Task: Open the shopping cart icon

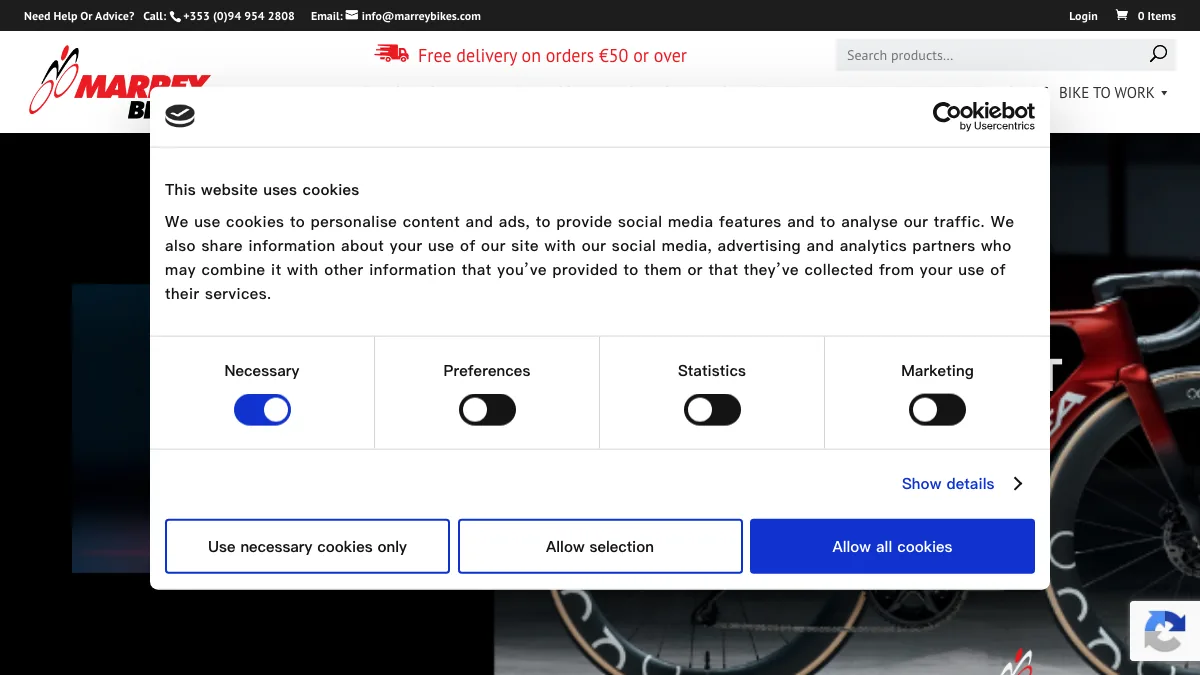Action: tap(1121, 15)
